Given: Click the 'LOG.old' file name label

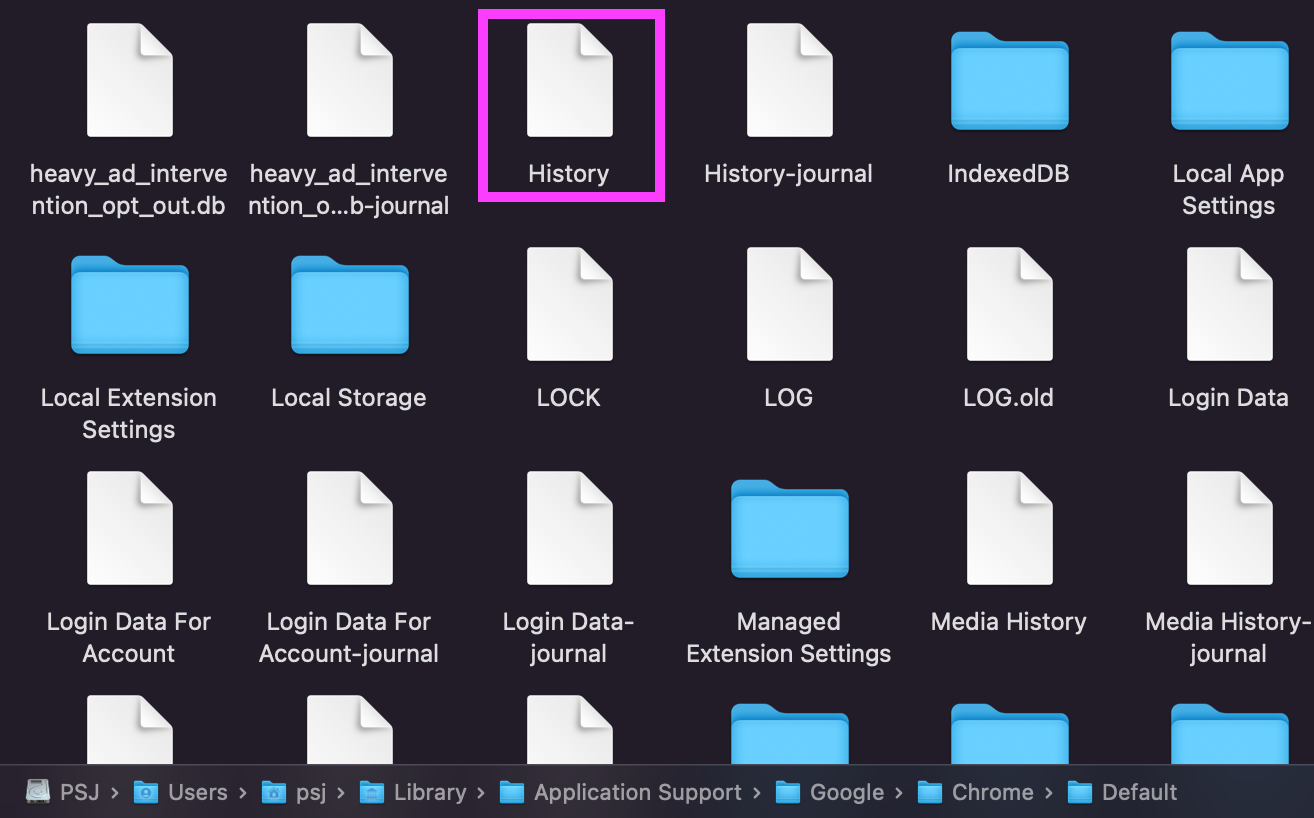Looking at the screenshot, I should (x=1009, y=398).
